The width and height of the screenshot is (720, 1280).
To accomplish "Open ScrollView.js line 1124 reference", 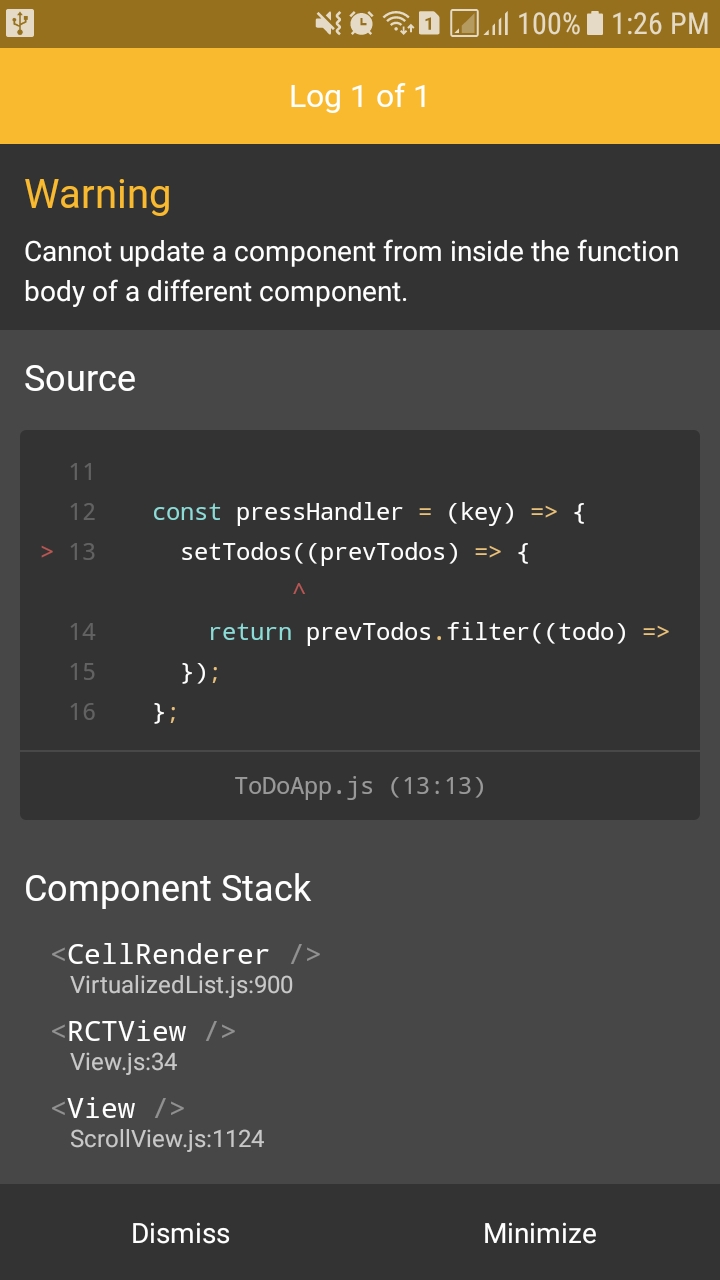I will point(166,1138).
